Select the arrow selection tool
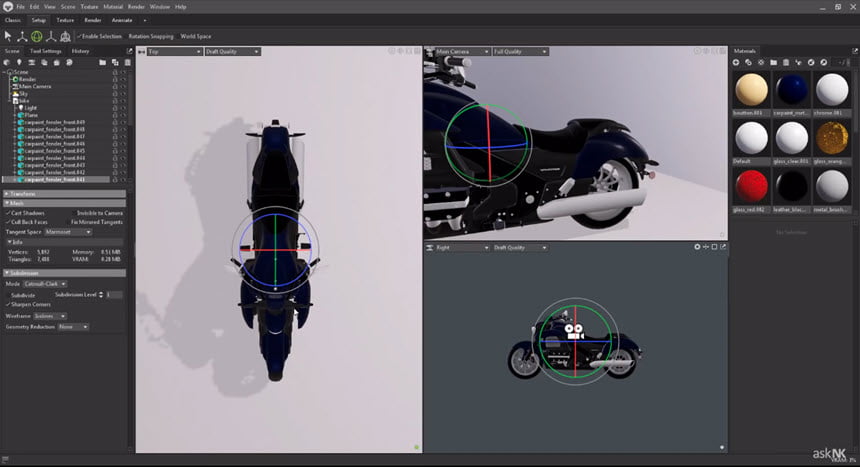Image resolution: width=860 pixels, height=467 pixels. [8, 36]
